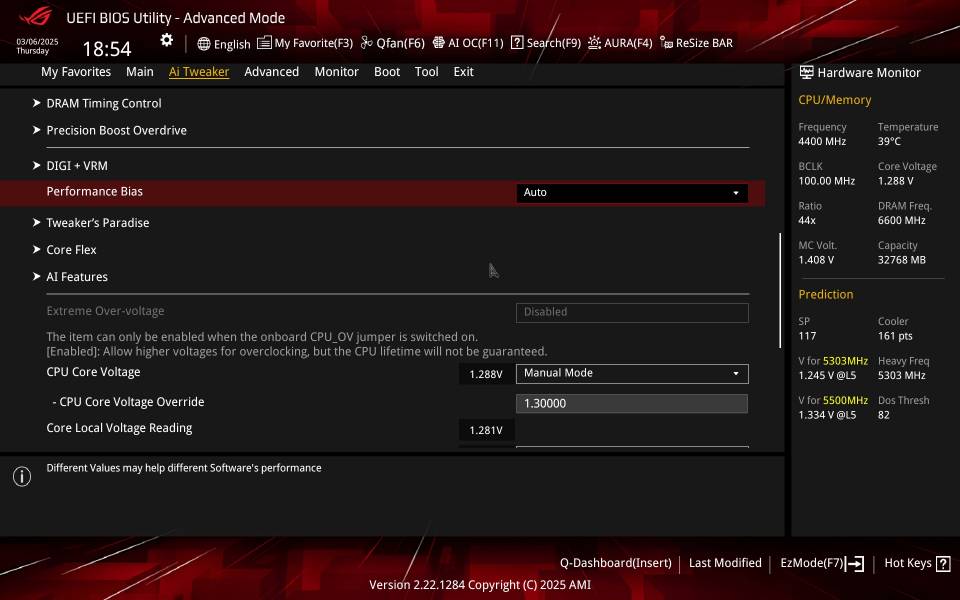Click the 18:54 clock
960x600 pixels.
[107, 49]
